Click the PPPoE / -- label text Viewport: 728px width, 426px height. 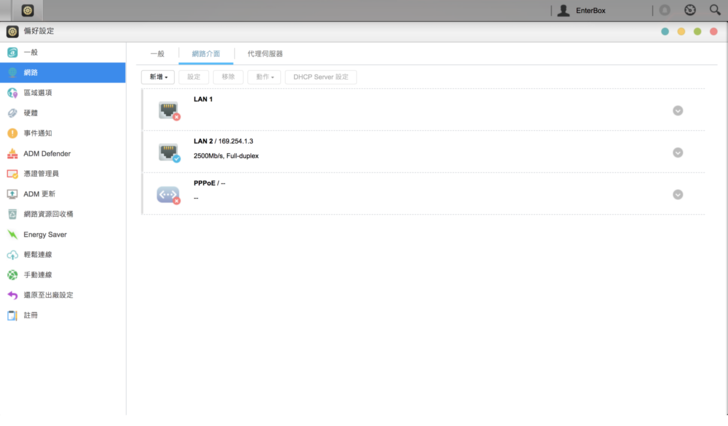209,183
